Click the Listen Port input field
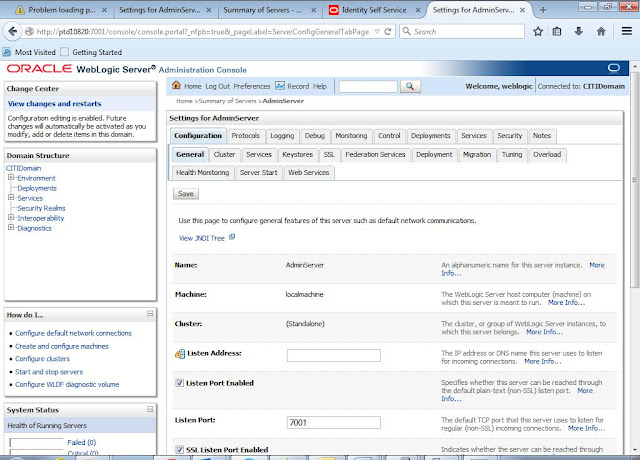The width and height of the screenshot is (640, 460). (x=333, y=422)
